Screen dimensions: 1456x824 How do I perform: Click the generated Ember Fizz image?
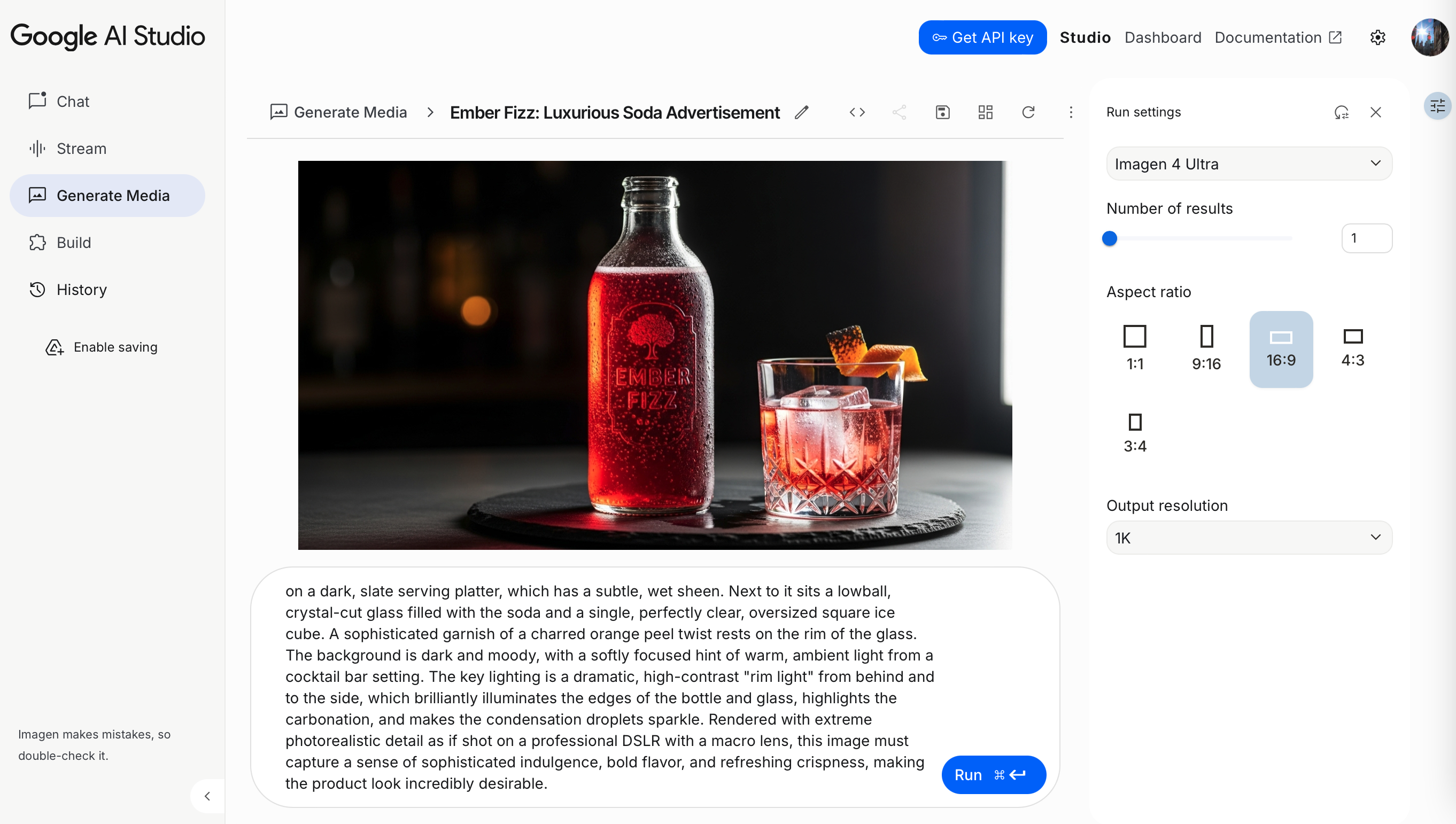(x=655, y=355)
